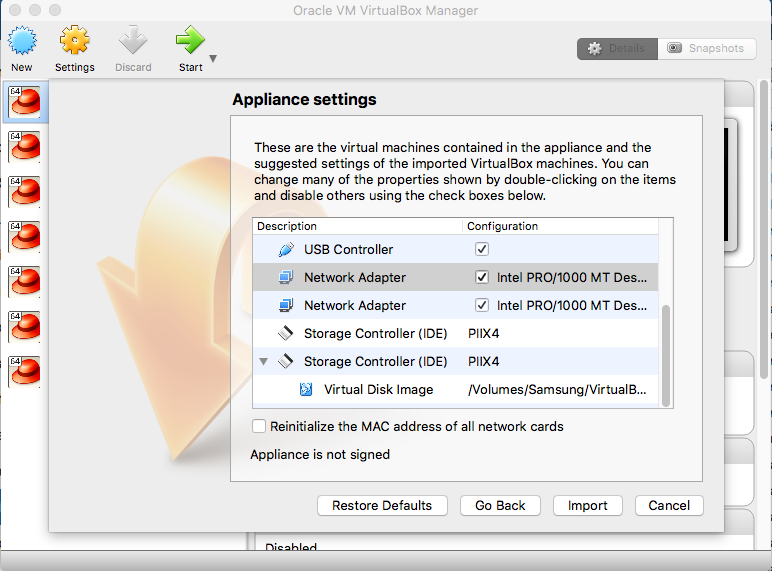The height and width of the screenshot is (571, 772).
Task: Select the Virtual Disk Image path field
Action: point(557,389)
